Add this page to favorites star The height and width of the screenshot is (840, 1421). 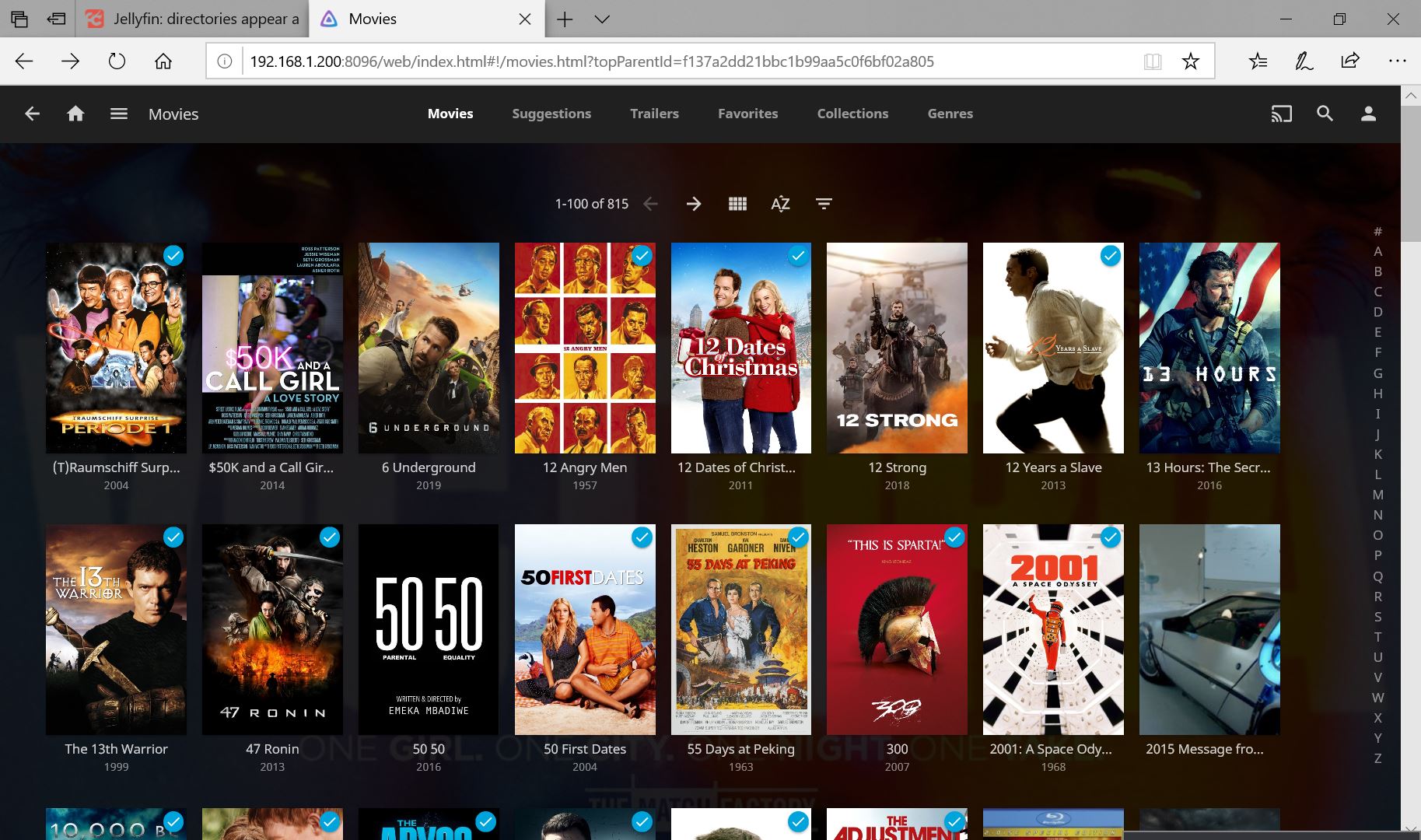pos(1190,61)
